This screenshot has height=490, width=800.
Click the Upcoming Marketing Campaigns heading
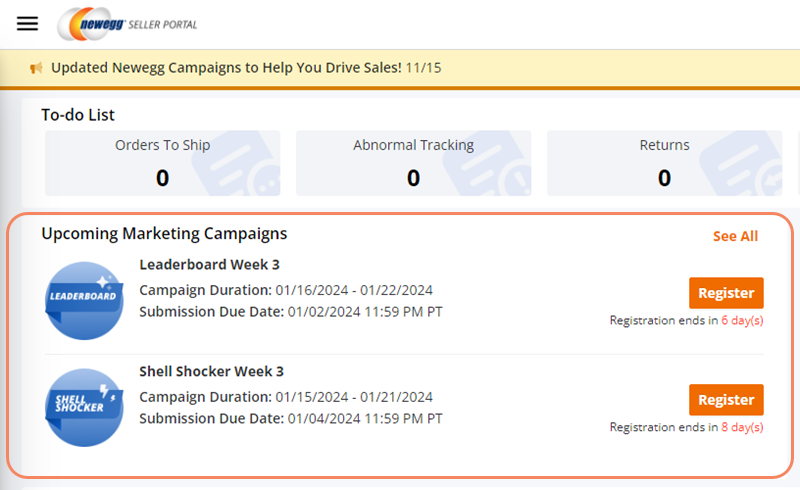(164, 233)
